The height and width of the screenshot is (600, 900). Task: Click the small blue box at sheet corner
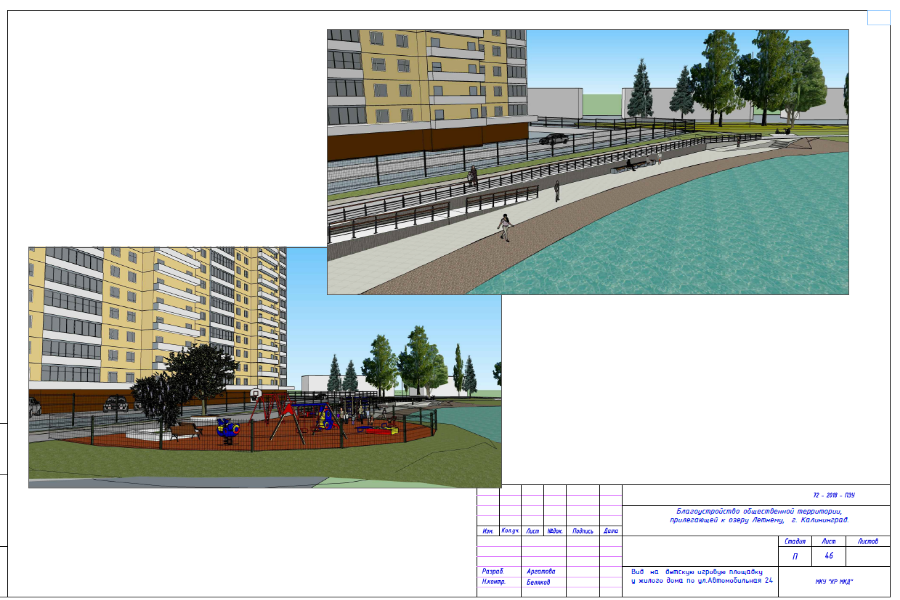click(878, 17)
